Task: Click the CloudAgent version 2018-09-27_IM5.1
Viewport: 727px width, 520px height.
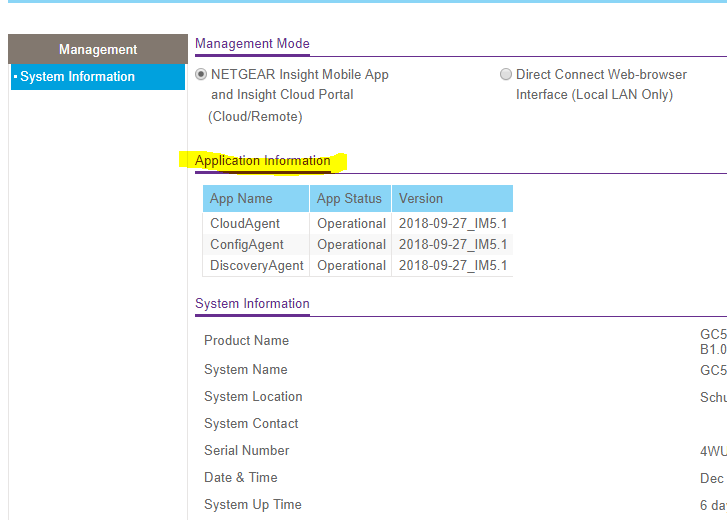Action: pyautogui.click(x=453, y=223)
